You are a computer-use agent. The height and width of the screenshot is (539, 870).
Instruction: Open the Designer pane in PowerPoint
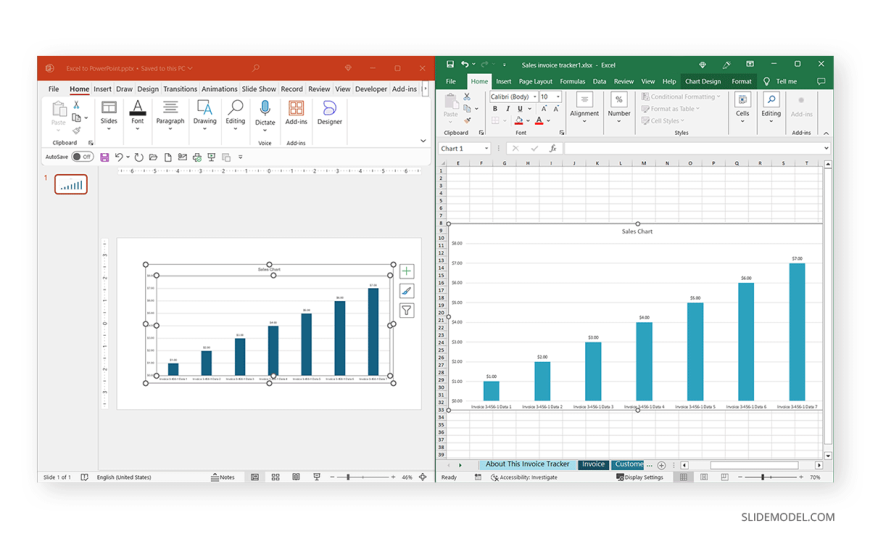(330, 113)
